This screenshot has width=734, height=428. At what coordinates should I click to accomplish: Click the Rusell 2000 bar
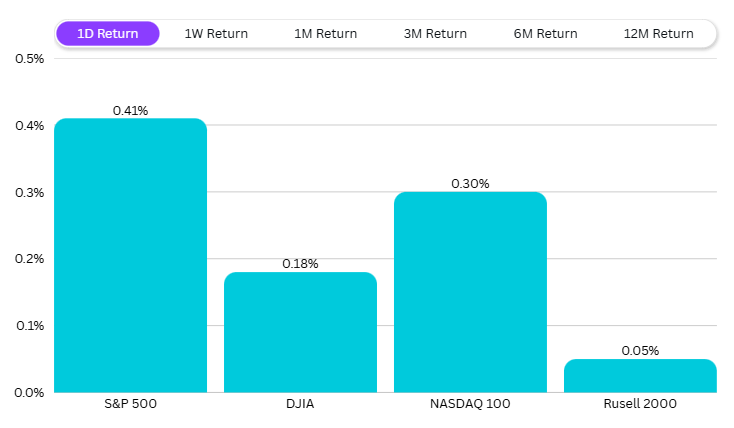coord(640,375)
